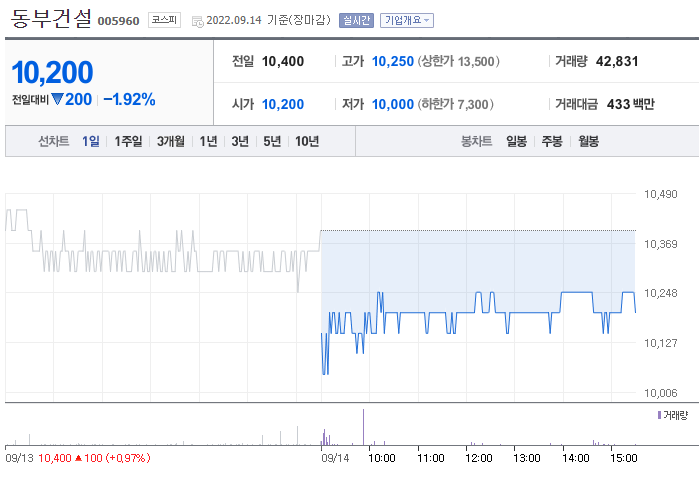This screenshot has height=478, width=699.
Task: Select the 5년 line chart tab
Action: pos(272,141)
